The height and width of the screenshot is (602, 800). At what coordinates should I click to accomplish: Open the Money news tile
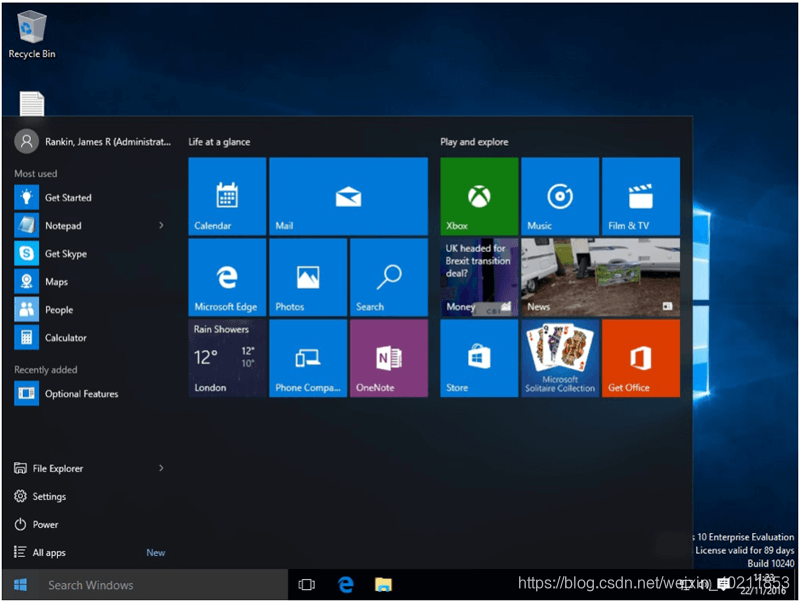point(479,277)
